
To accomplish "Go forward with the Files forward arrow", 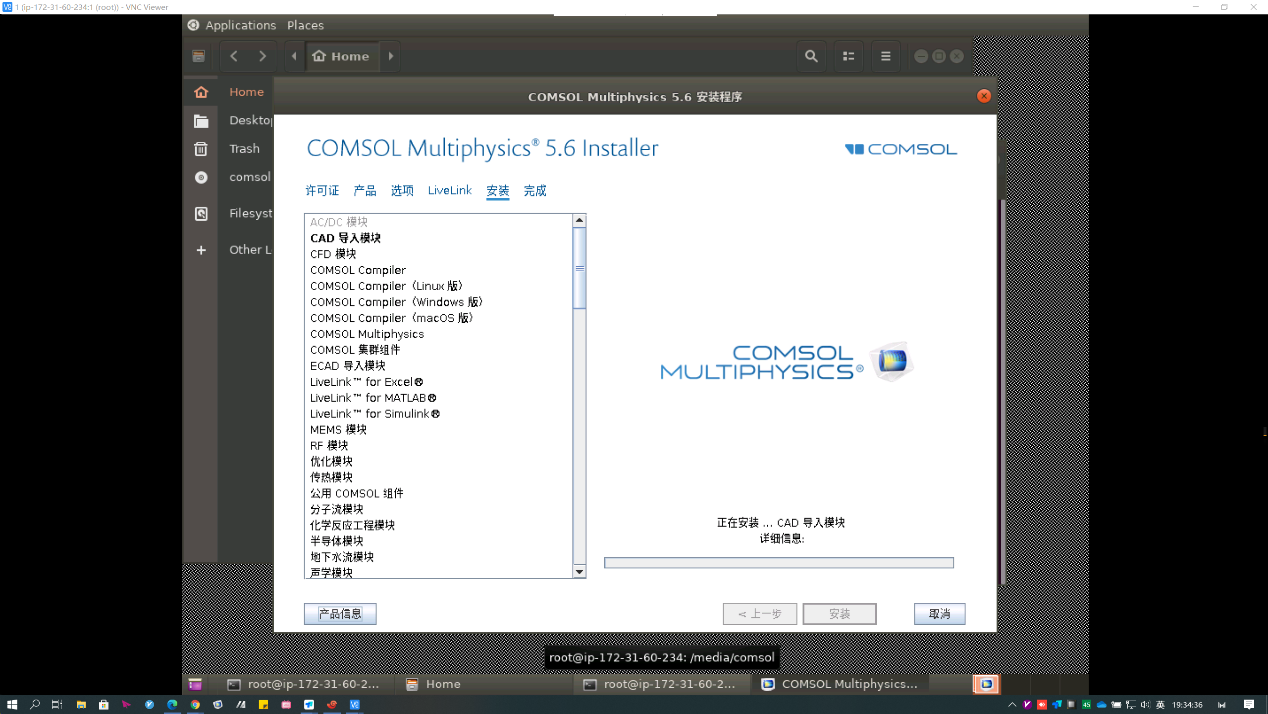I will tap(263, 57).
